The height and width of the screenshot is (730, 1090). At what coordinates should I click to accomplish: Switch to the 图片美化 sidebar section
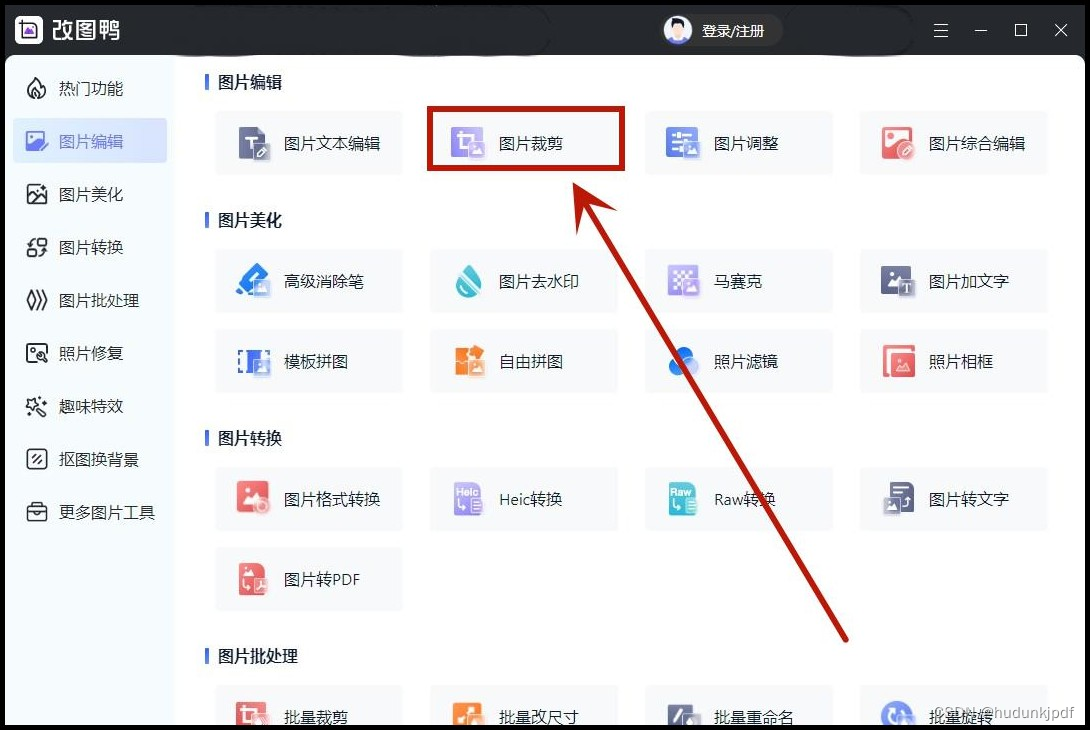pos(90,194)
